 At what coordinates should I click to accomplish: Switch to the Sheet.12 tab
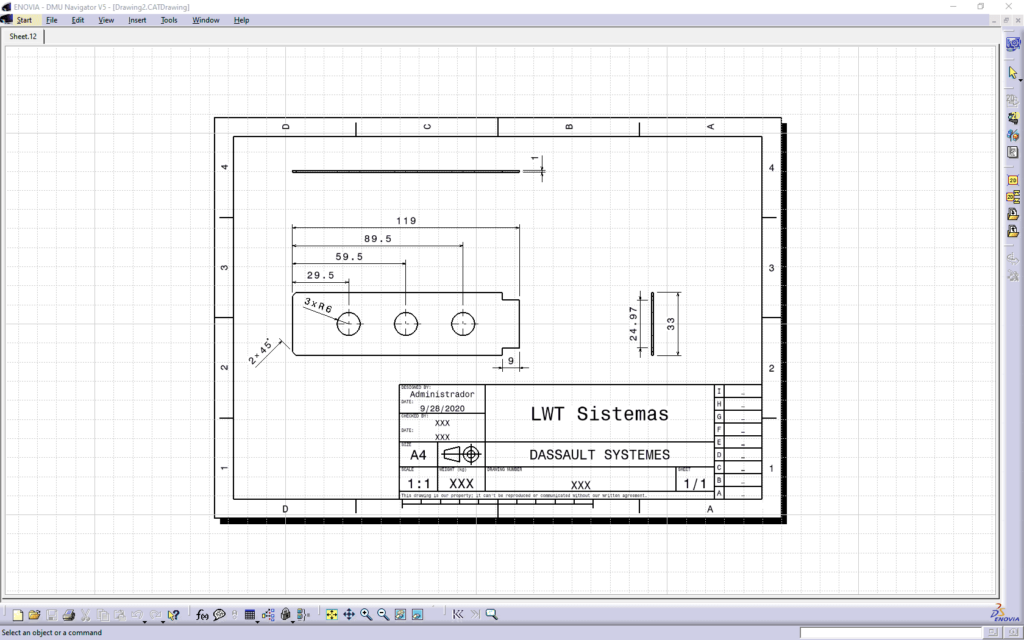[x=21, y=36]
